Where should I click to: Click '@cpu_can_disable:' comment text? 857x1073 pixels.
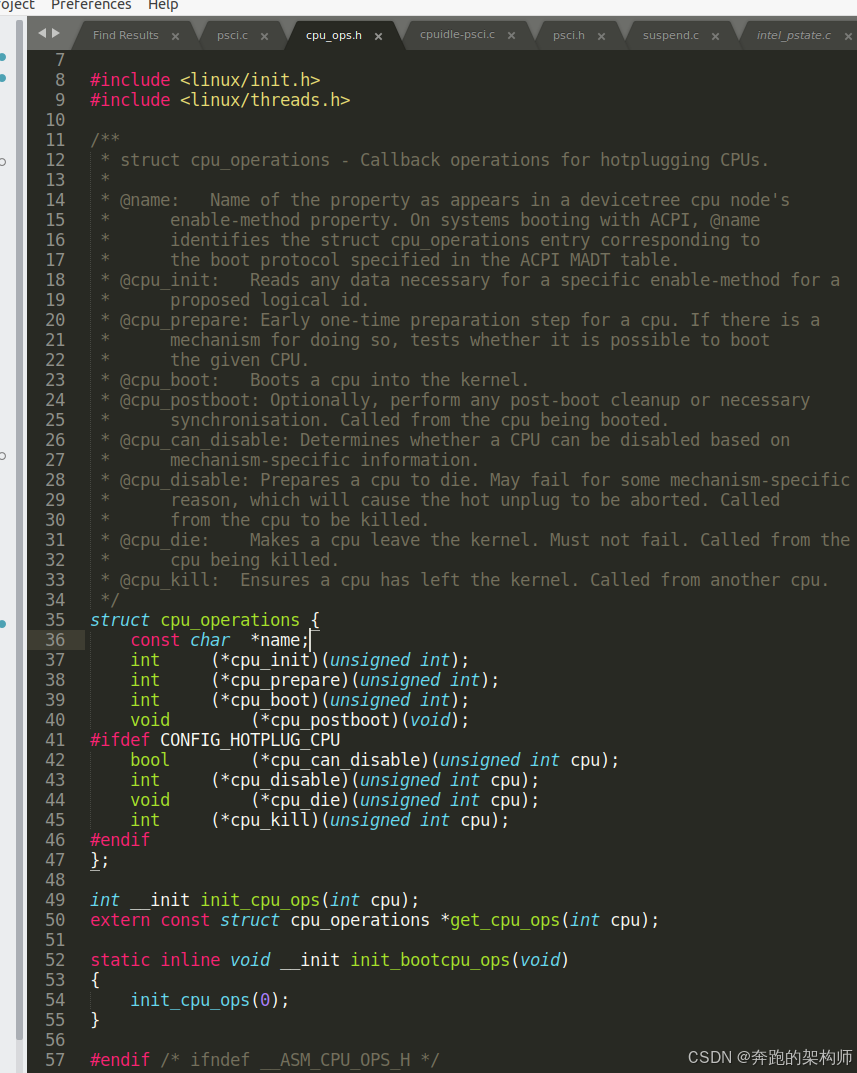(205, 440)
